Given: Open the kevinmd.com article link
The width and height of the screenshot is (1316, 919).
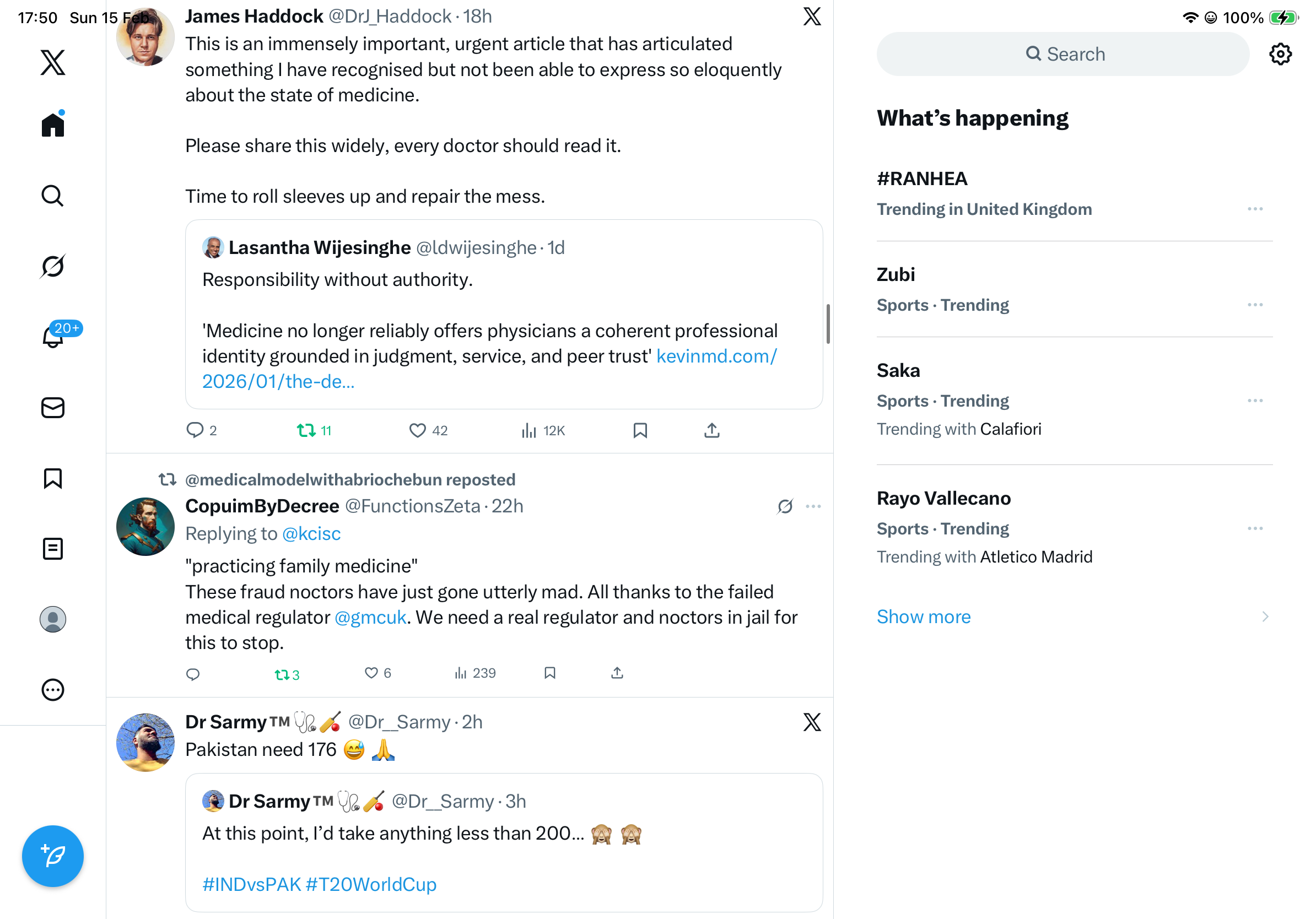Looking at the screenshot, I should click(716, 356).
